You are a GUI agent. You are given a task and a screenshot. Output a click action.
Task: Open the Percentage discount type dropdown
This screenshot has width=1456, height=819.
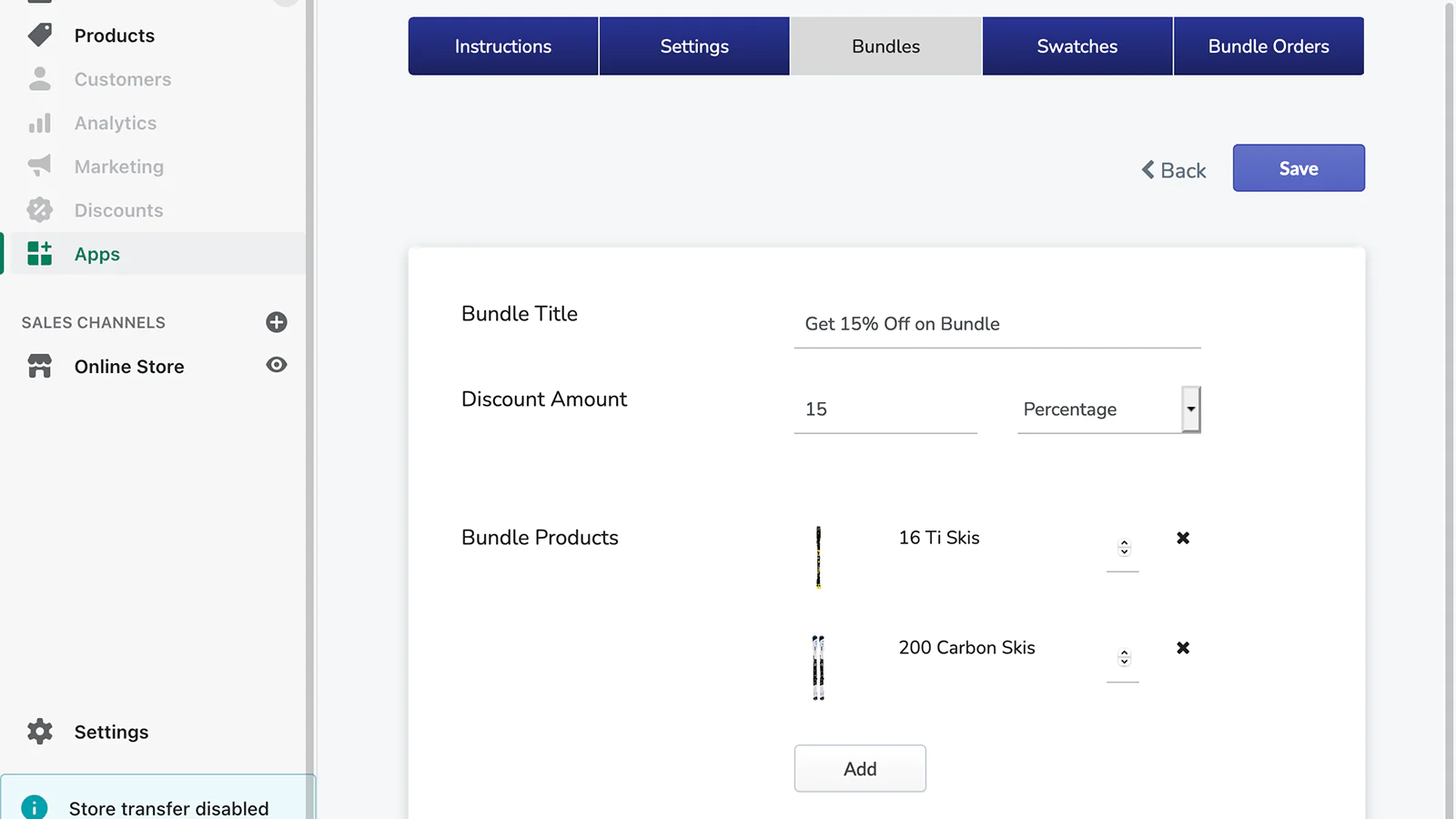click(x=1190, y=409)
